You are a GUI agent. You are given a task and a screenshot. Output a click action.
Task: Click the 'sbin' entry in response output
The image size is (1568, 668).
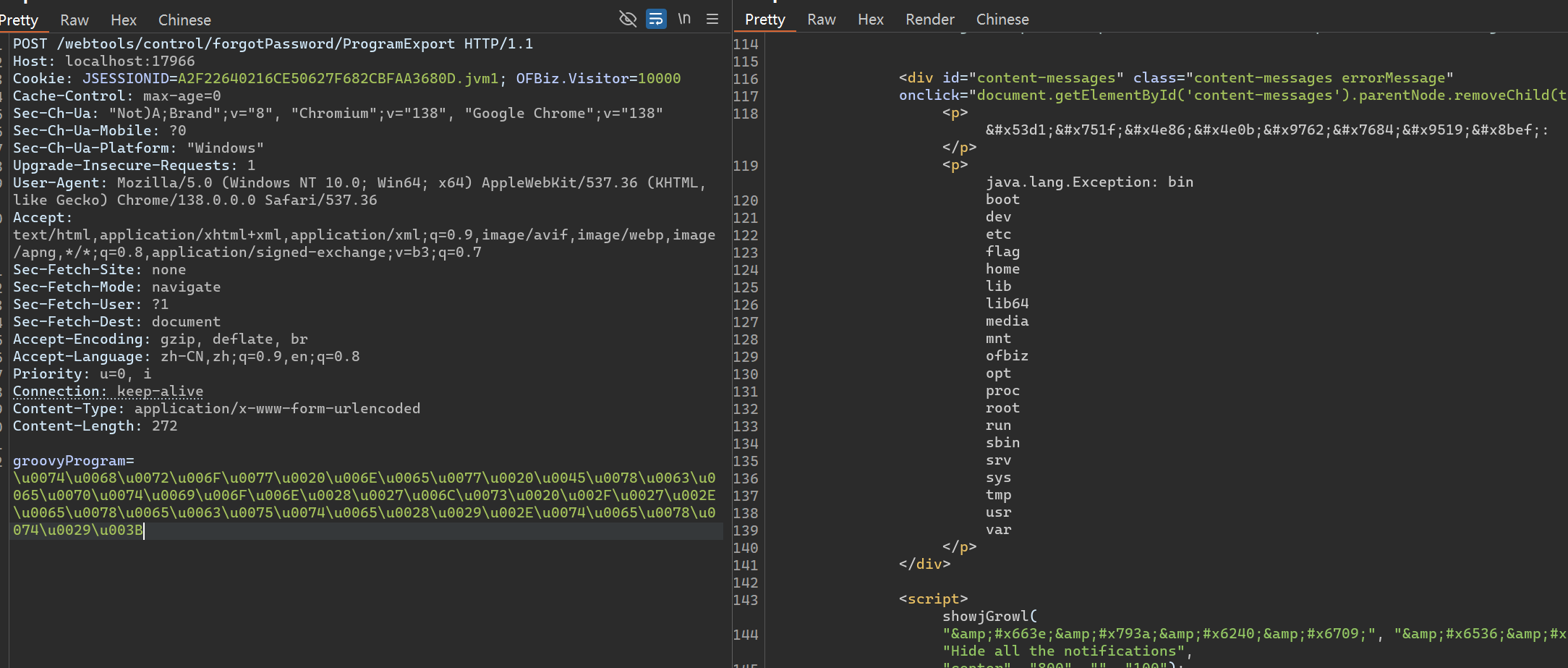tap(1002, 443)
